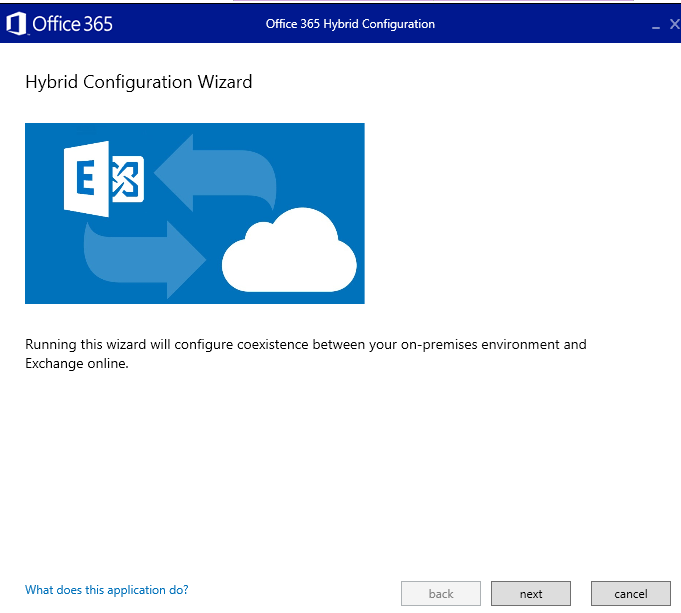Click the 'Hybrid Configuration Wizard' heading
Screen dimensions: 681x613
[138, 82]
